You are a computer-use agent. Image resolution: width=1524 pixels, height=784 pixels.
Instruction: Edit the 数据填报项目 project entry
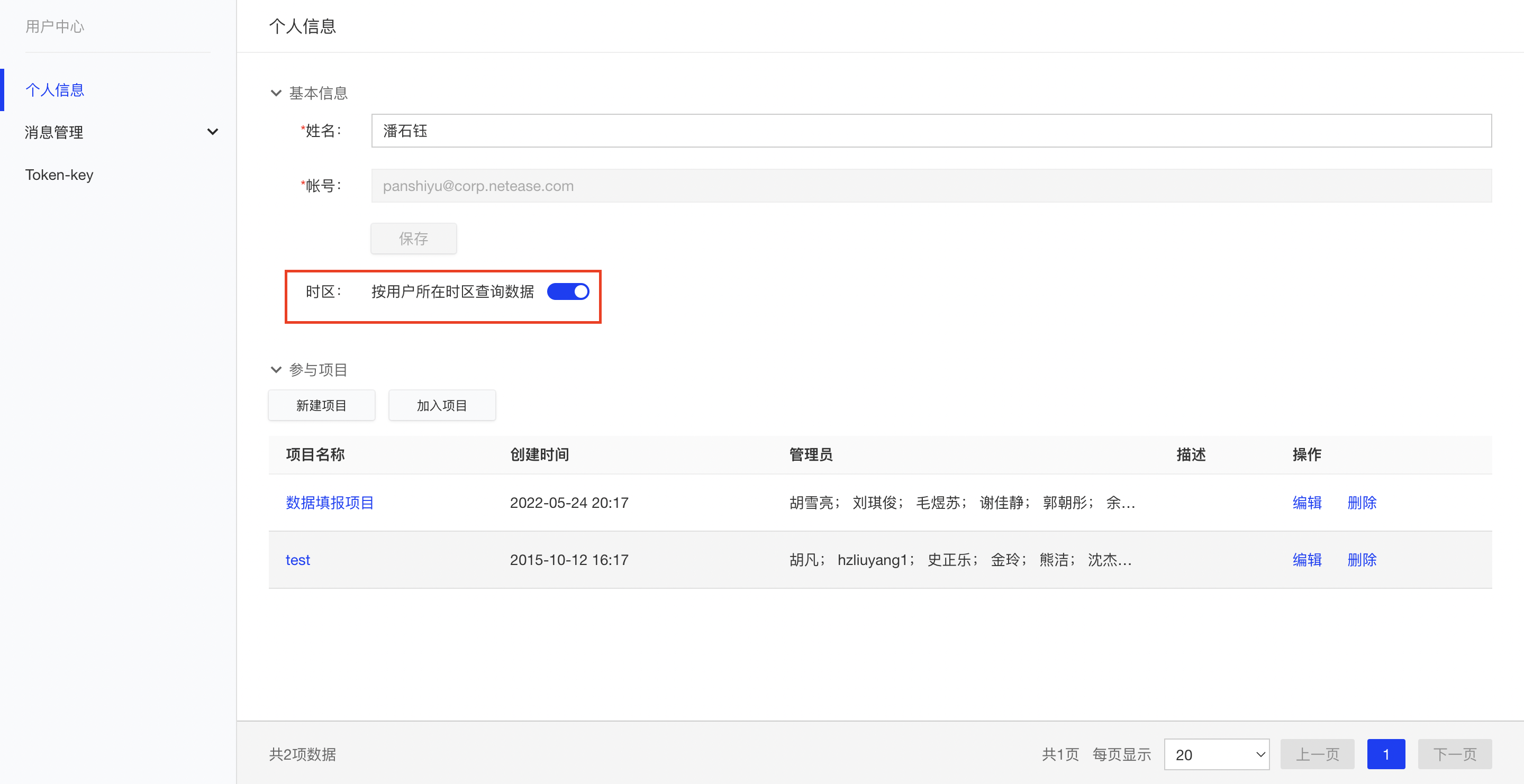point(1307,502)
